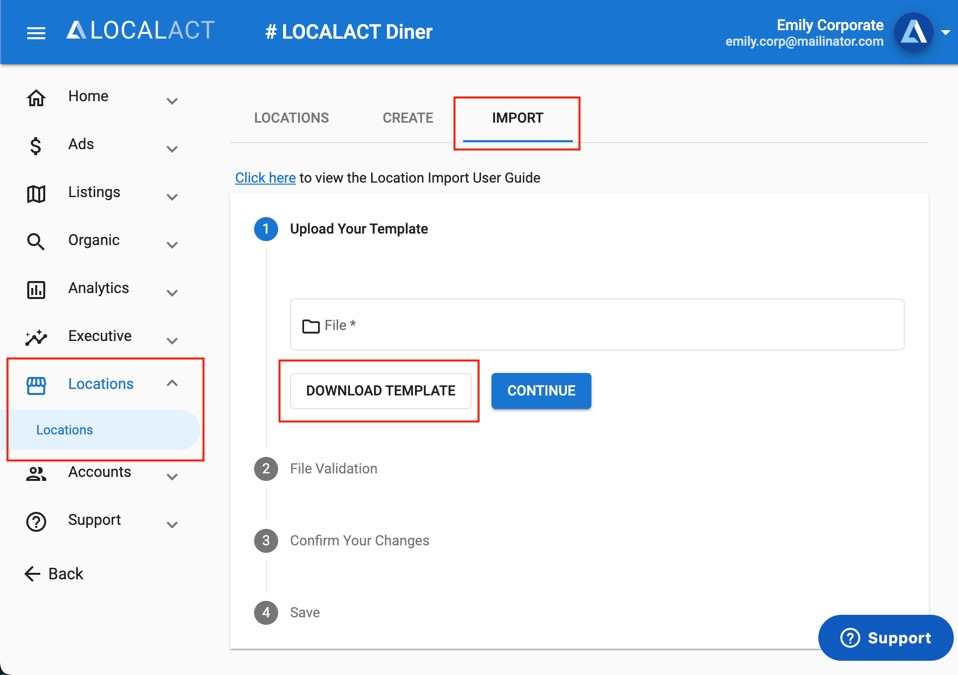Expand the Organic menu chevron
This screenshot has height=675, width=958.
coord(172,244)
